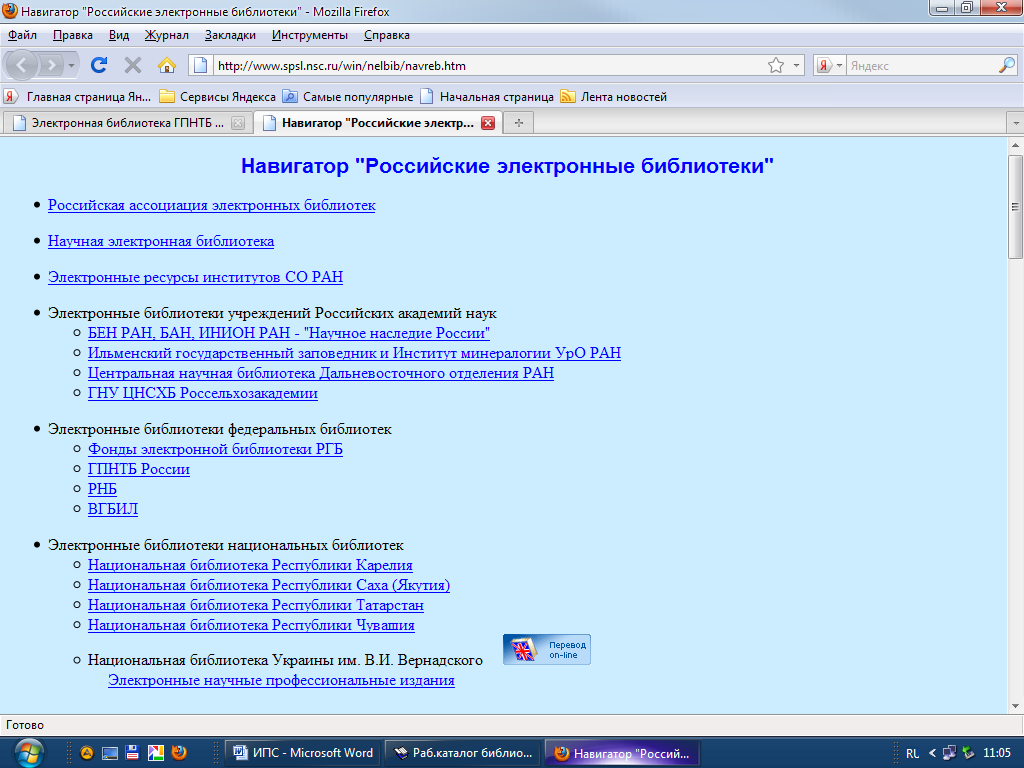Close the Электронная библиотека ГПНТБ tab
Viewport: 1024px width, 768px height.
click(x=238, y=123)
